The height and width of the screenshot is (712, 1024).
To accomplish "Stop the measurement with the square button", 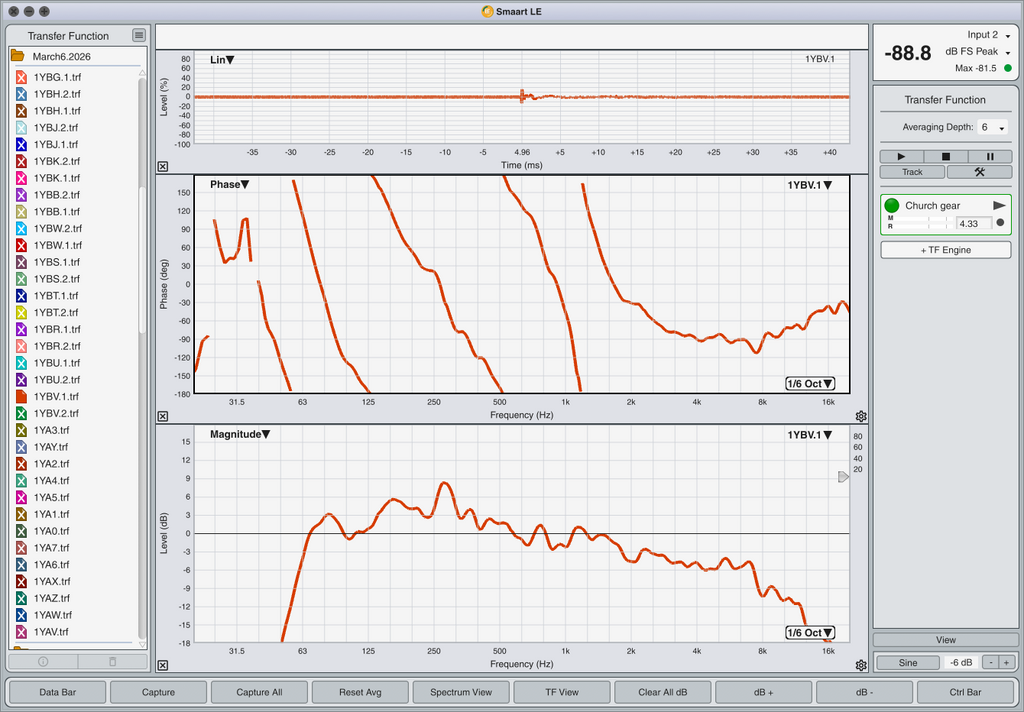I will [x=946, y=157].
